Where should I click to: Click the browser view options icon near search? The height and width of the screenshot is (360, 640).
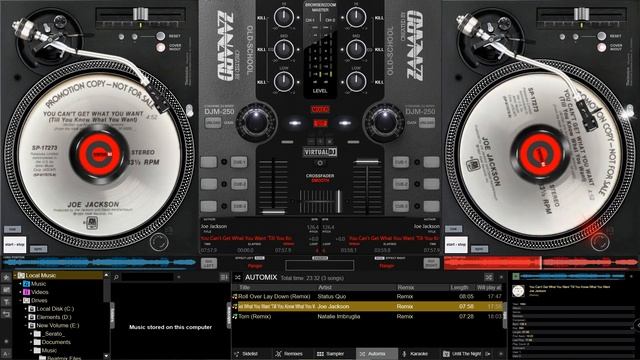coord(224,277)
